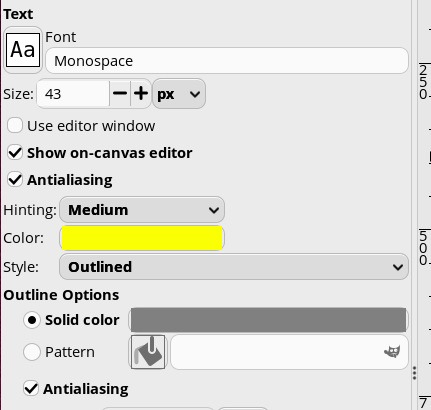The image size is (431, 410).
Task: Open the font picker Aa icon
Action: click(x=23, y=50)
